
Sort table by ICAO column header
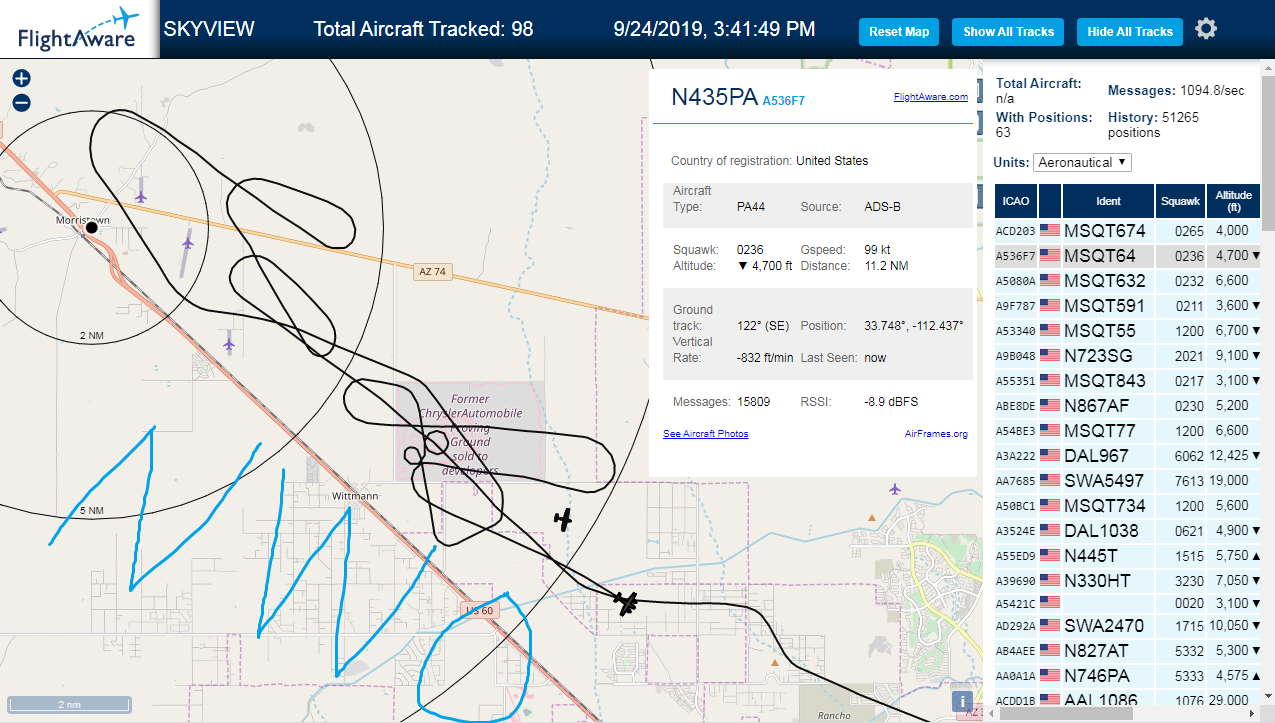coord(1015,201)
